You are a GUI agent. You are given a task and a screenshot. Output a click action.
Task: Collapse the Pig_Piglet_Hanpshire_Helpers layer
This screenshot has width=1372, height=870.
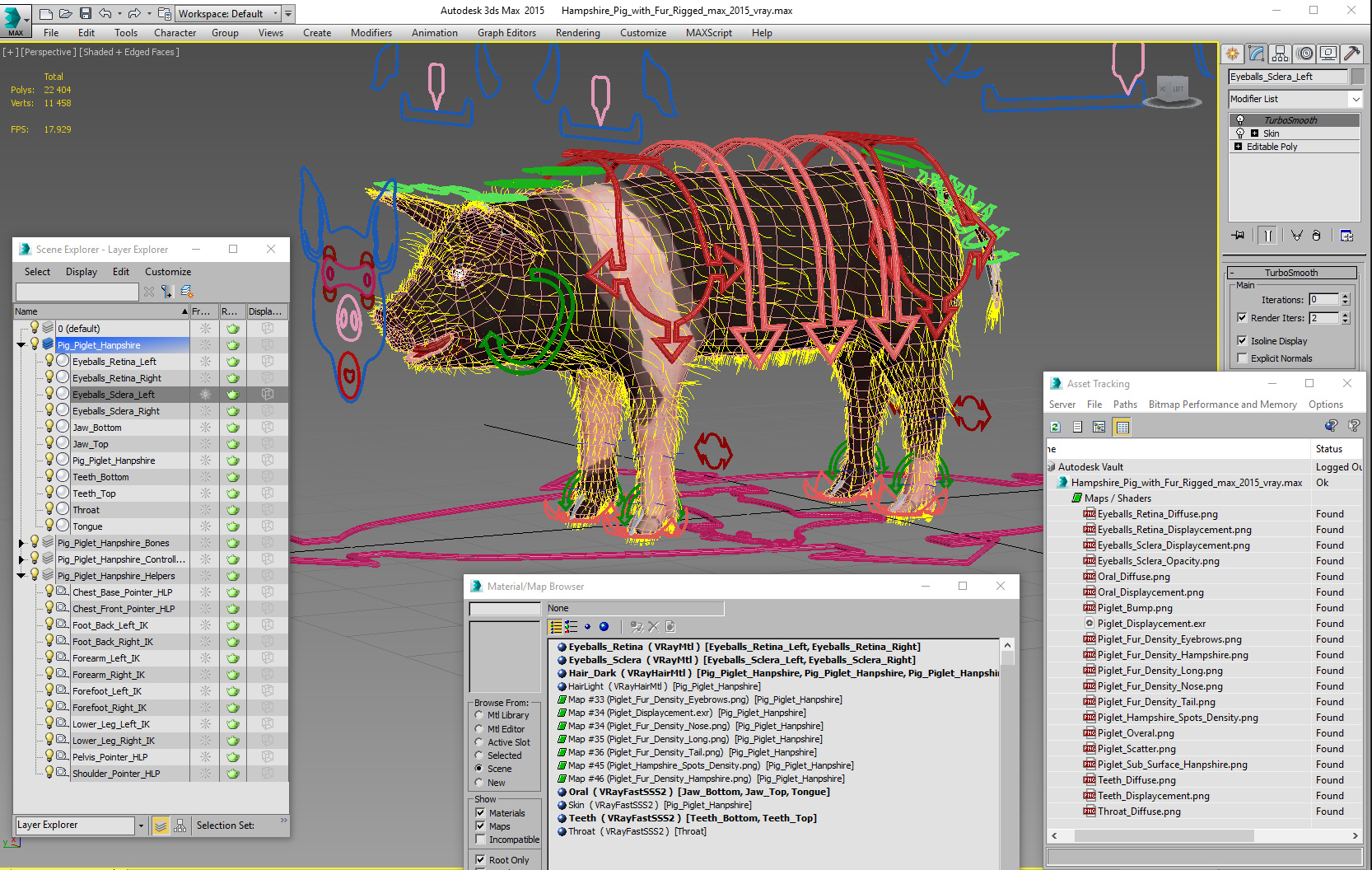click(21, 576)
